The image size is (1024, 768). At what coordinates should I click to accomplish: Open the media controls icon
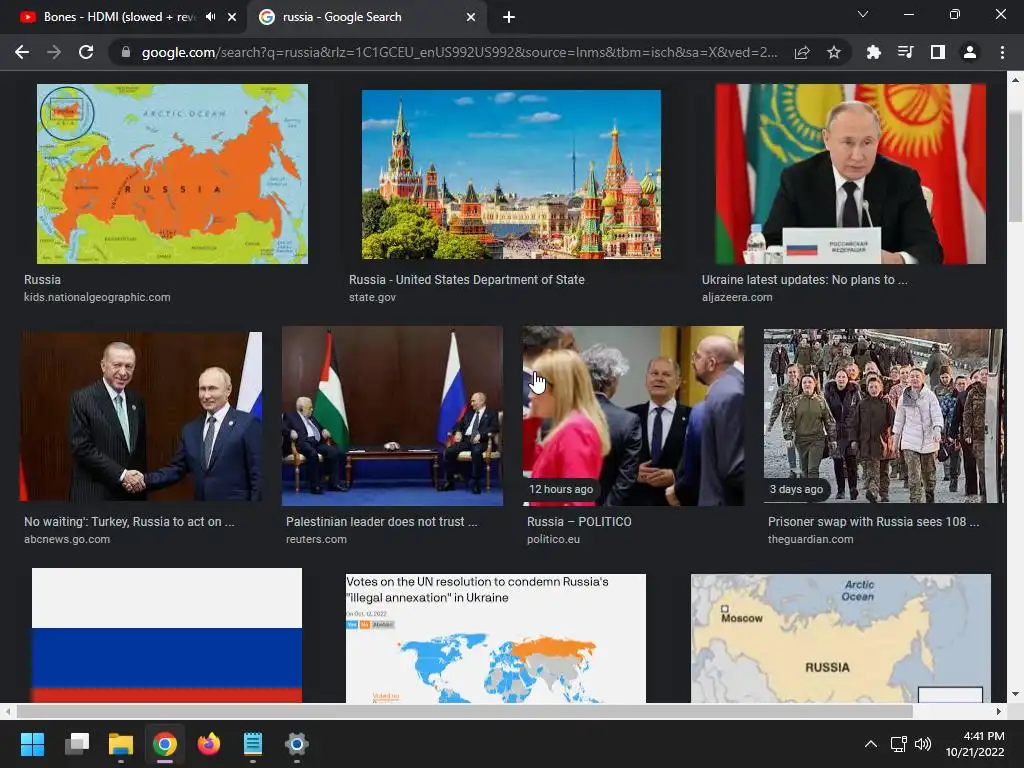click(x=905, y=52)
